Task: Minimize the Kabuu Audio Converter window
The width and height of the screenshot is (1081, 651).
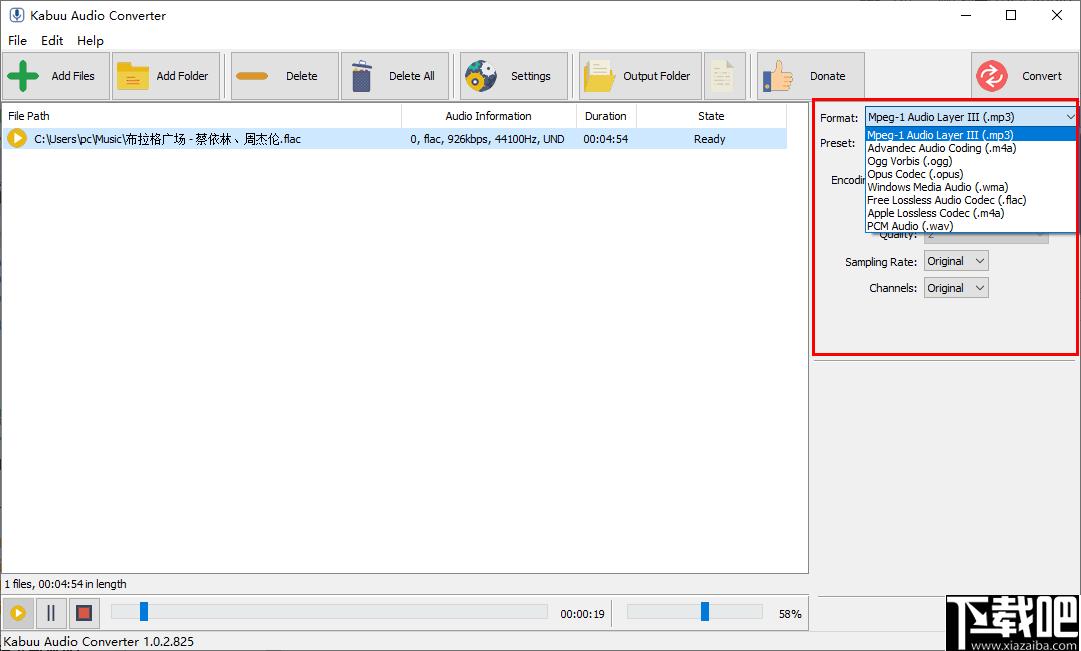Action: click(965, 15)
